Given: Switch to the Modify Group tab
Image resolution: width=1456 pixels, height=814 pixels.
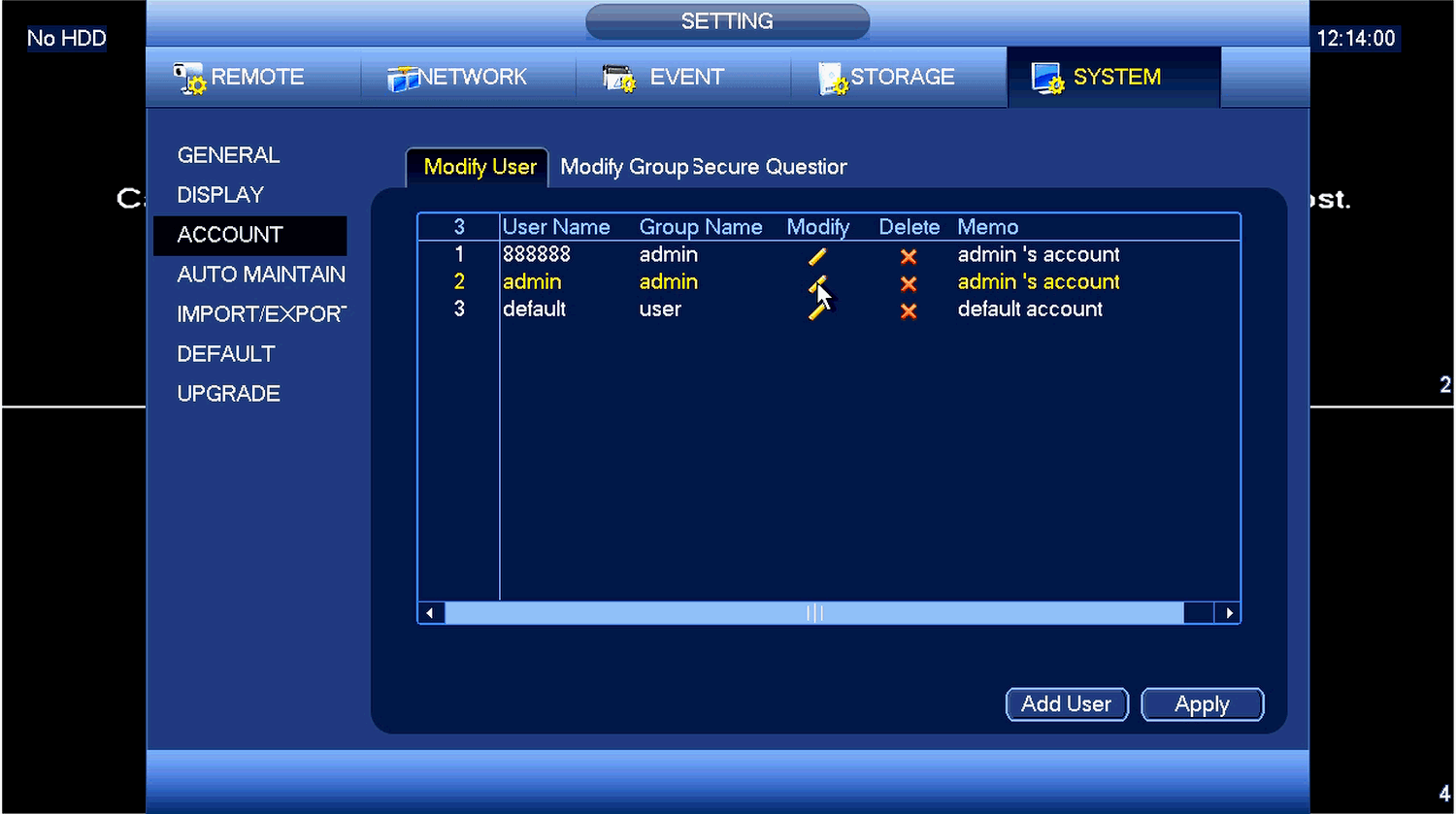Looking at the screenshot, I should click(x=623, y=167).
